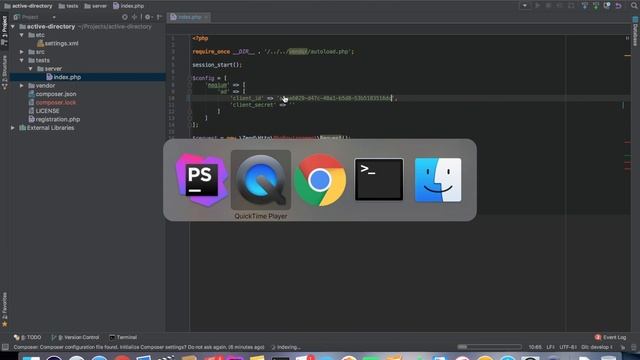The height and width of the screenshot is (360, 640).
Task: Collapse the server folder arrow
Action: (x=30, y=69)
